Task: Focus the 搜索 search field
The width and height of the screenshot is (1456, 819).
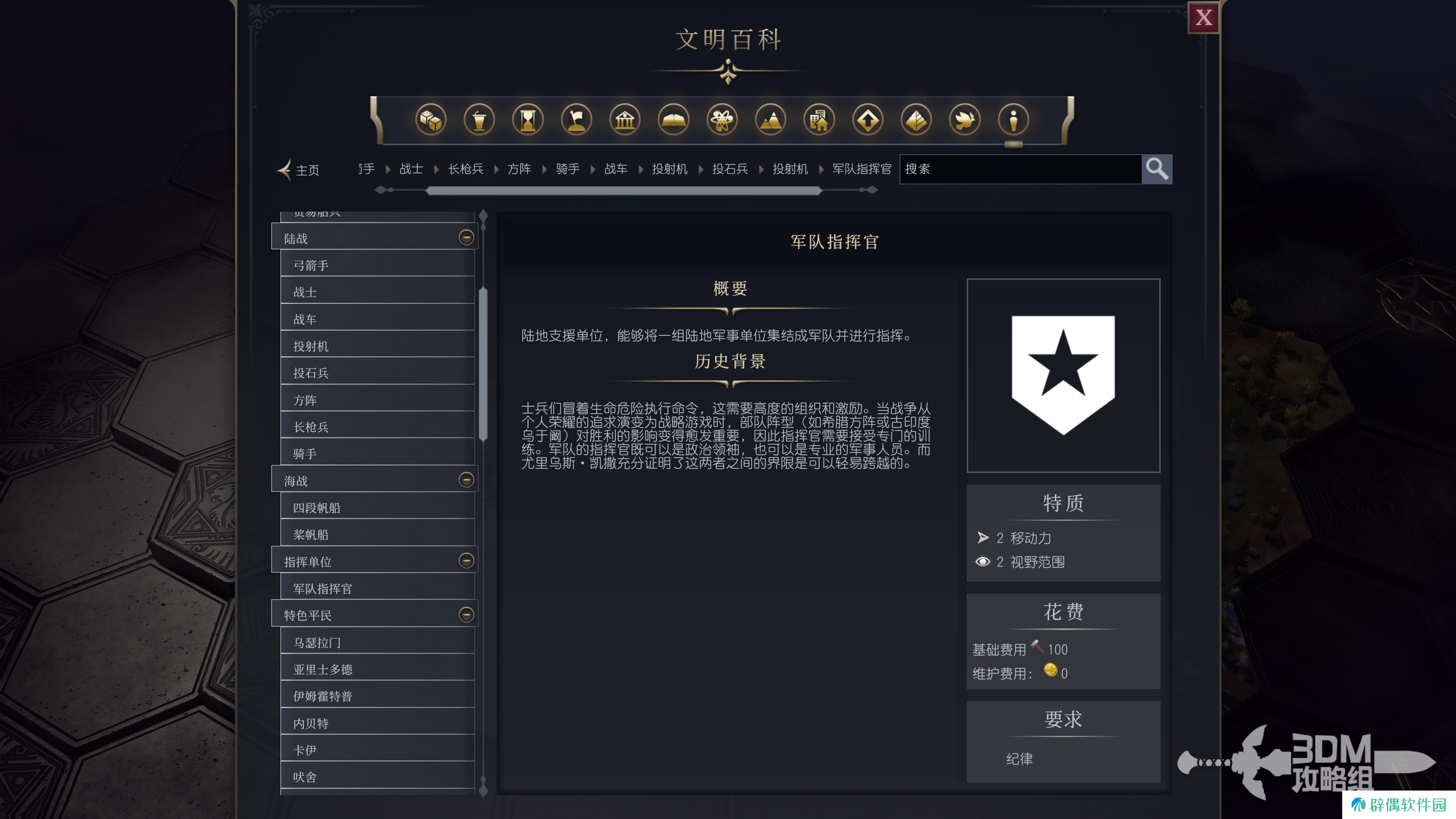Action: (x=1020, y=169)
